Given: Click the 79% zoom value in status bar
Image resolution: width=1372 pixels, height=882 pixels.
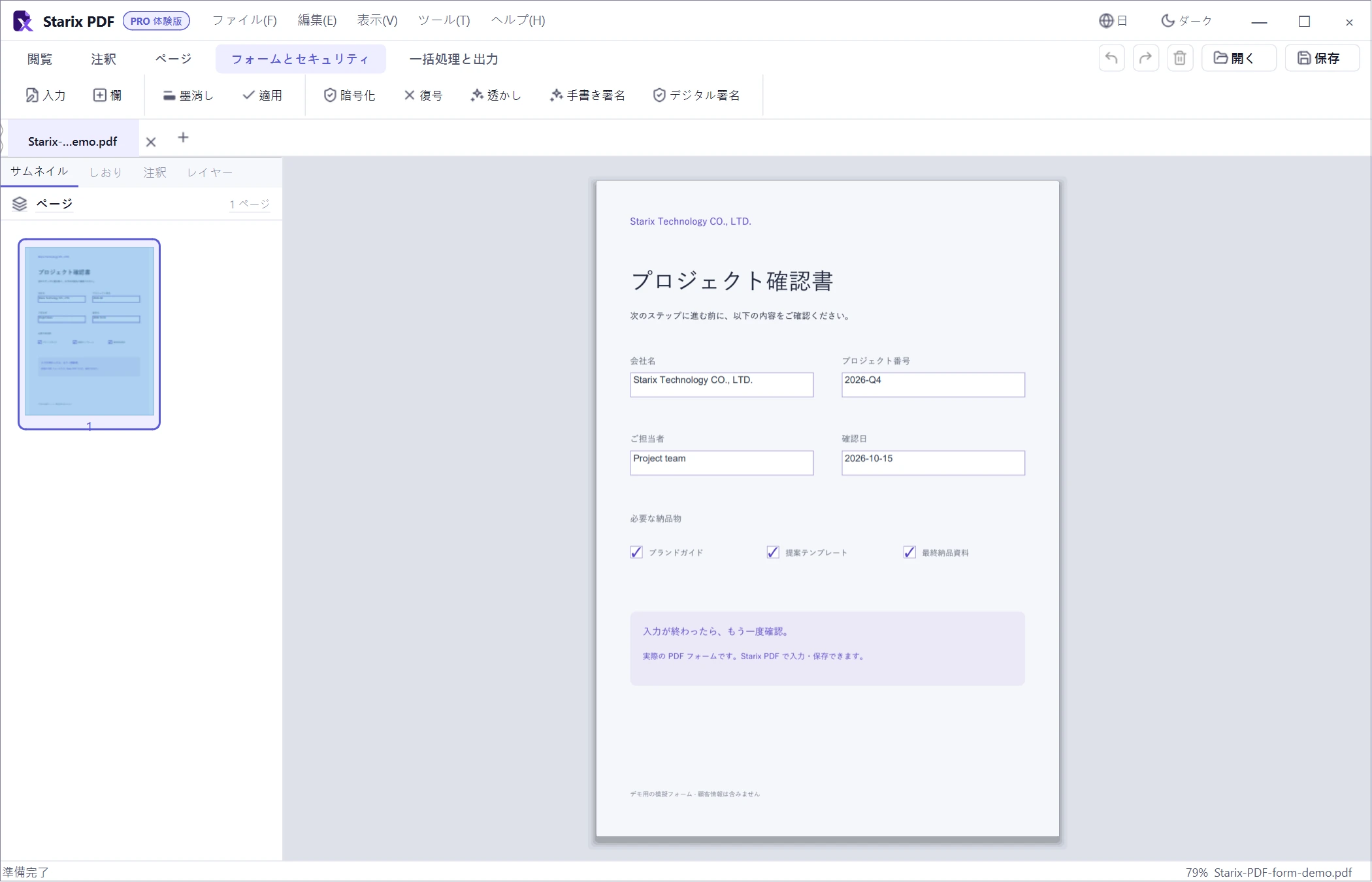Looking at the screenshot, I should [1197, 872].
